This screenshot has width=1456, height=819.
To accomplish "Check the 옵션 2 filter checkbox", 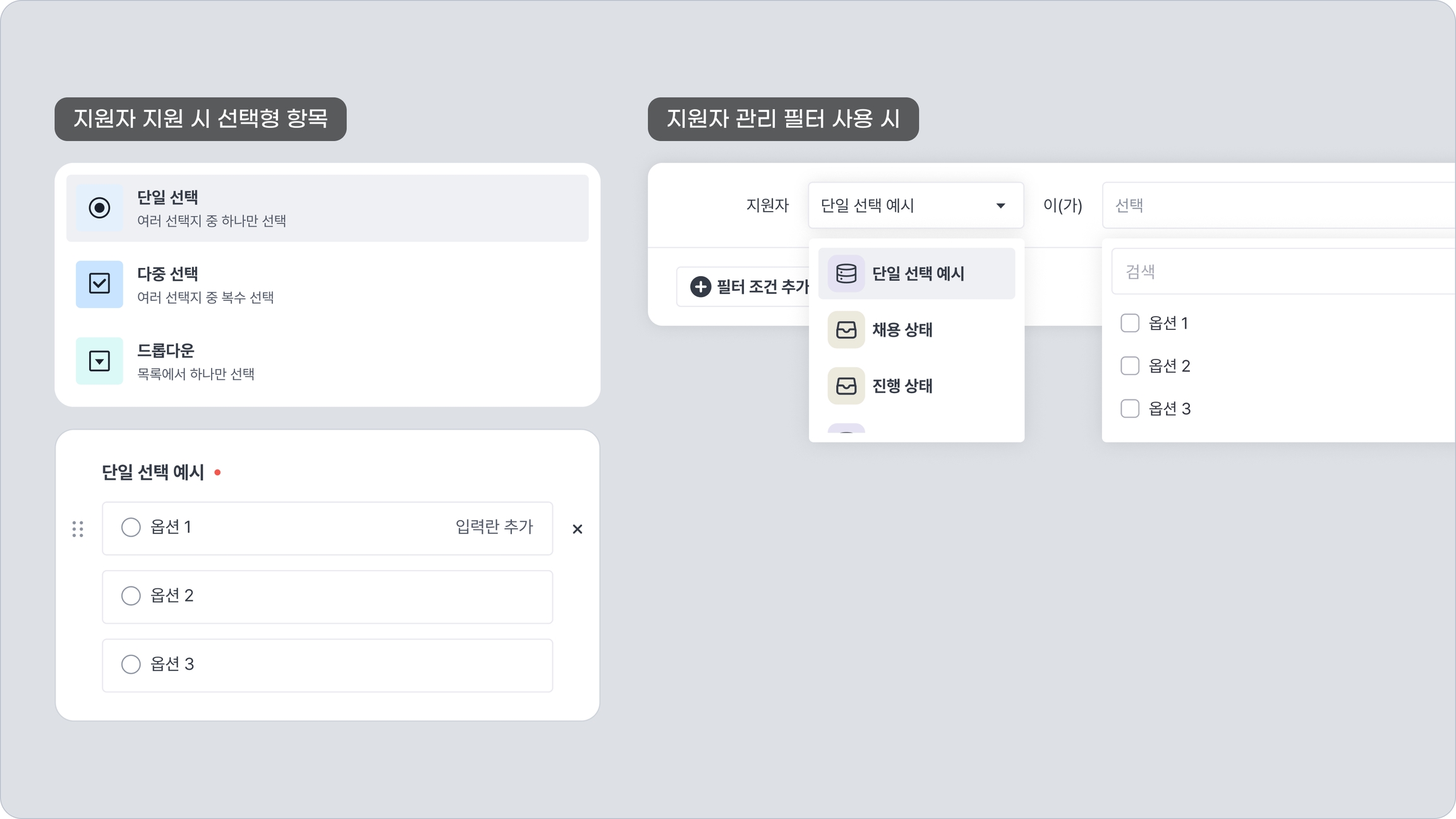I will (1129, 366).
